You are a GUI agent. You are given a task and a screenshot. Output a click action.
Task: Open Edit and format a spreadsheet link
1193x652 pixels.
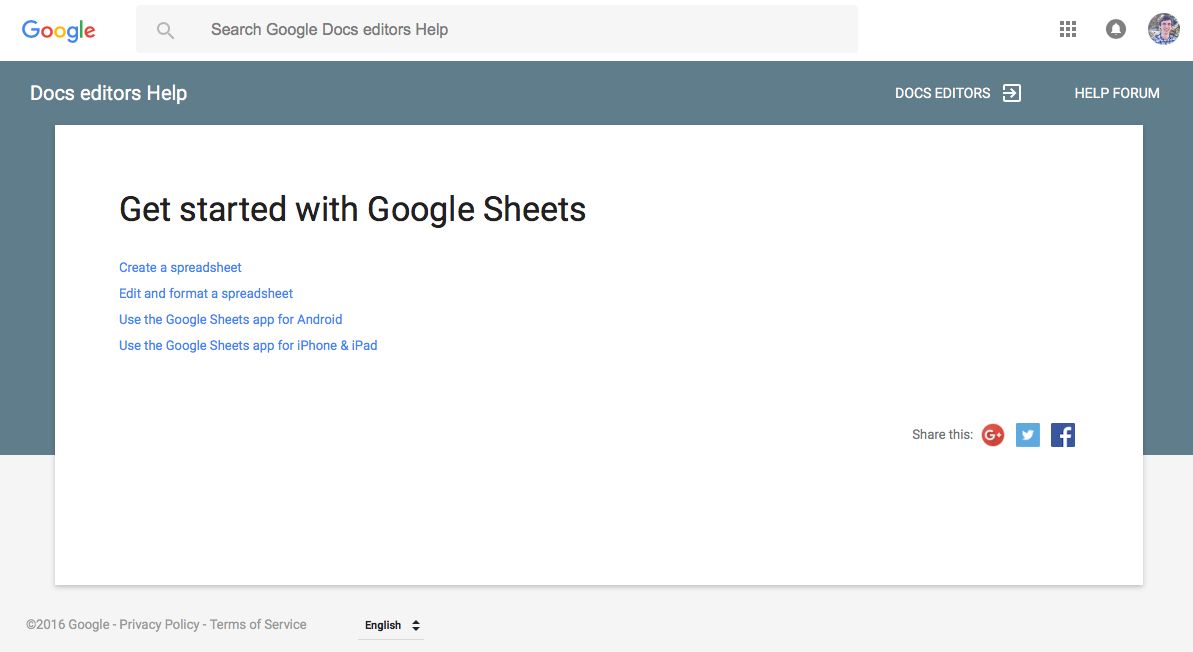206,293
